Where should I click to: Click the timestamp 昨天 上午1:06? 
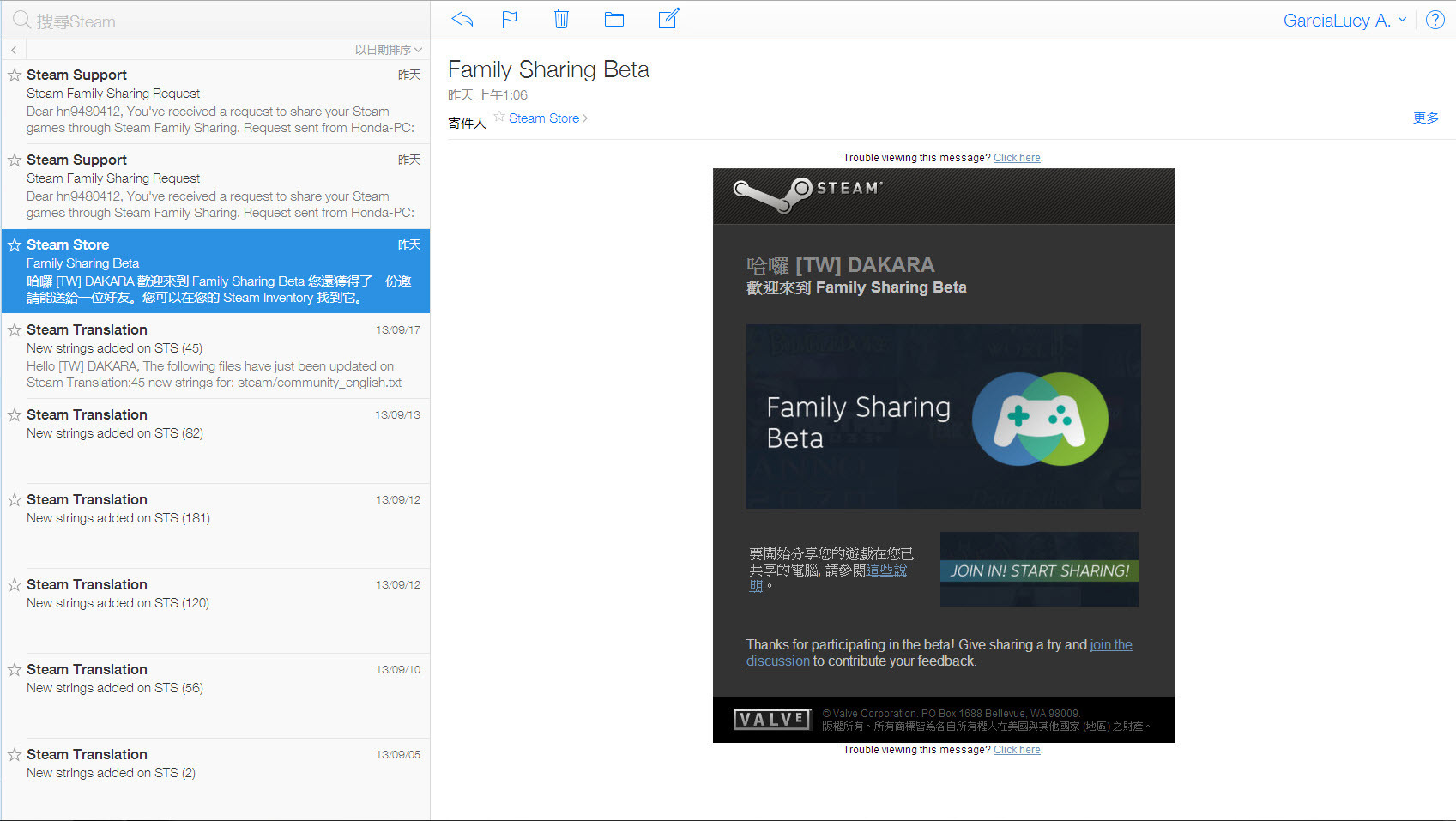click(x=487, y=95)
